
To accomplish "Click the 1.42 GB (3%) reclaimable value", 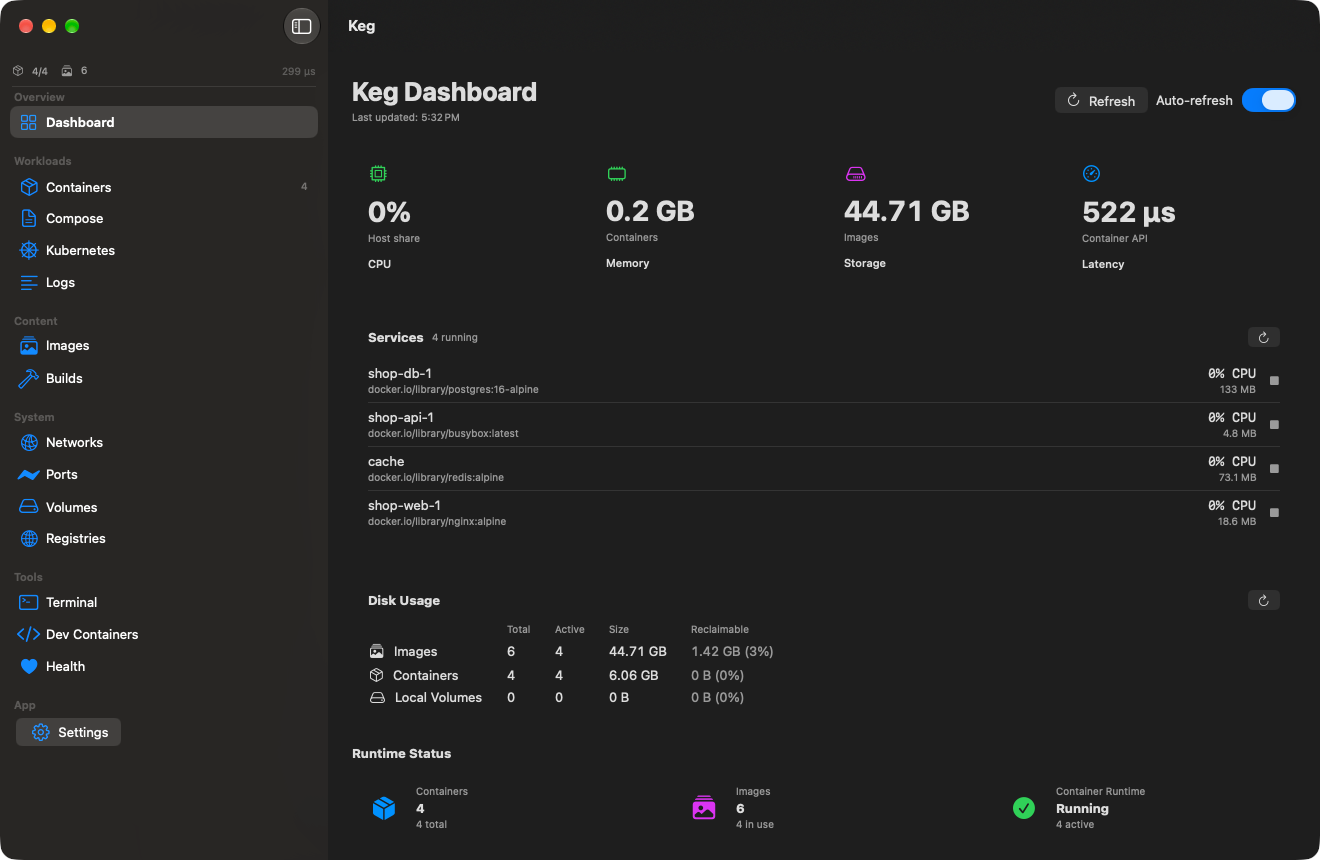I will pyautogui.click(x=732, y=651).
